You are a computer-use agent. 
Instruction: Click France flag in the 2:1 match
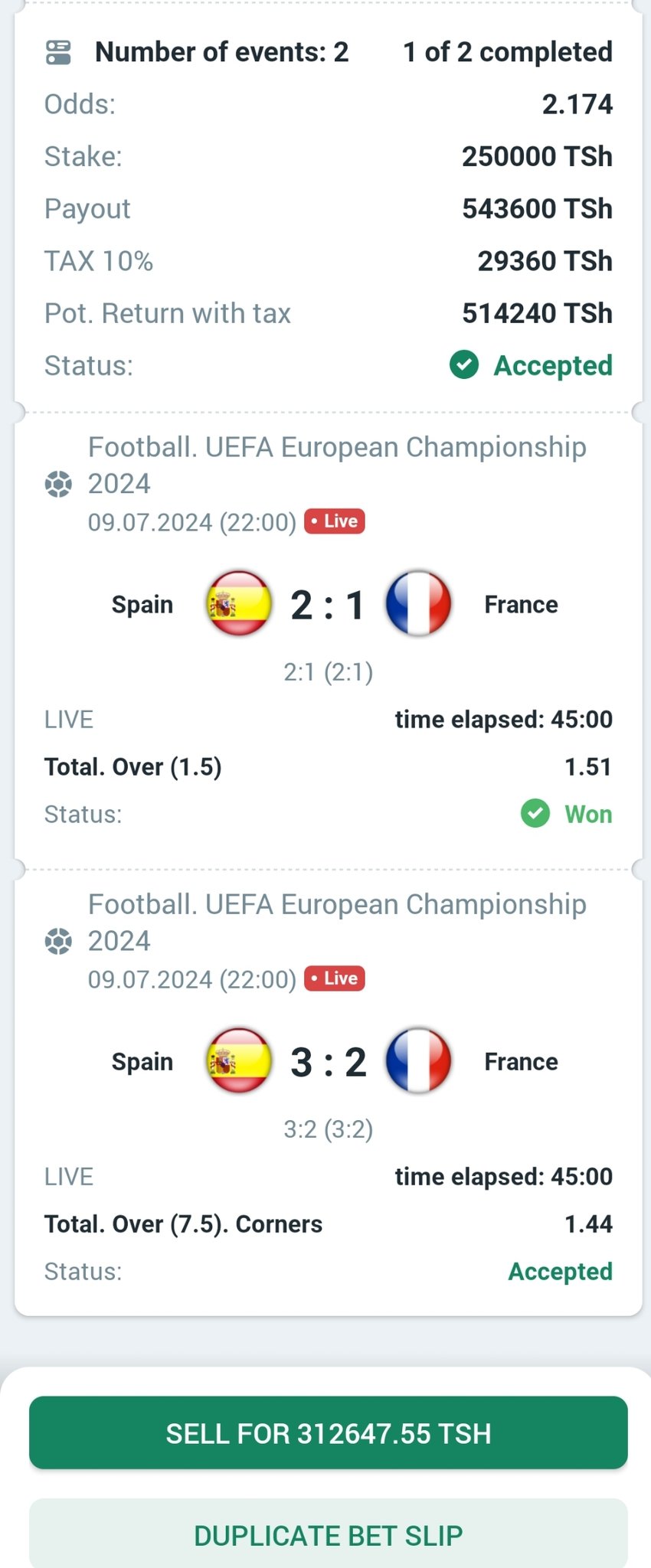pyautogui.click(x=418, y=603)
